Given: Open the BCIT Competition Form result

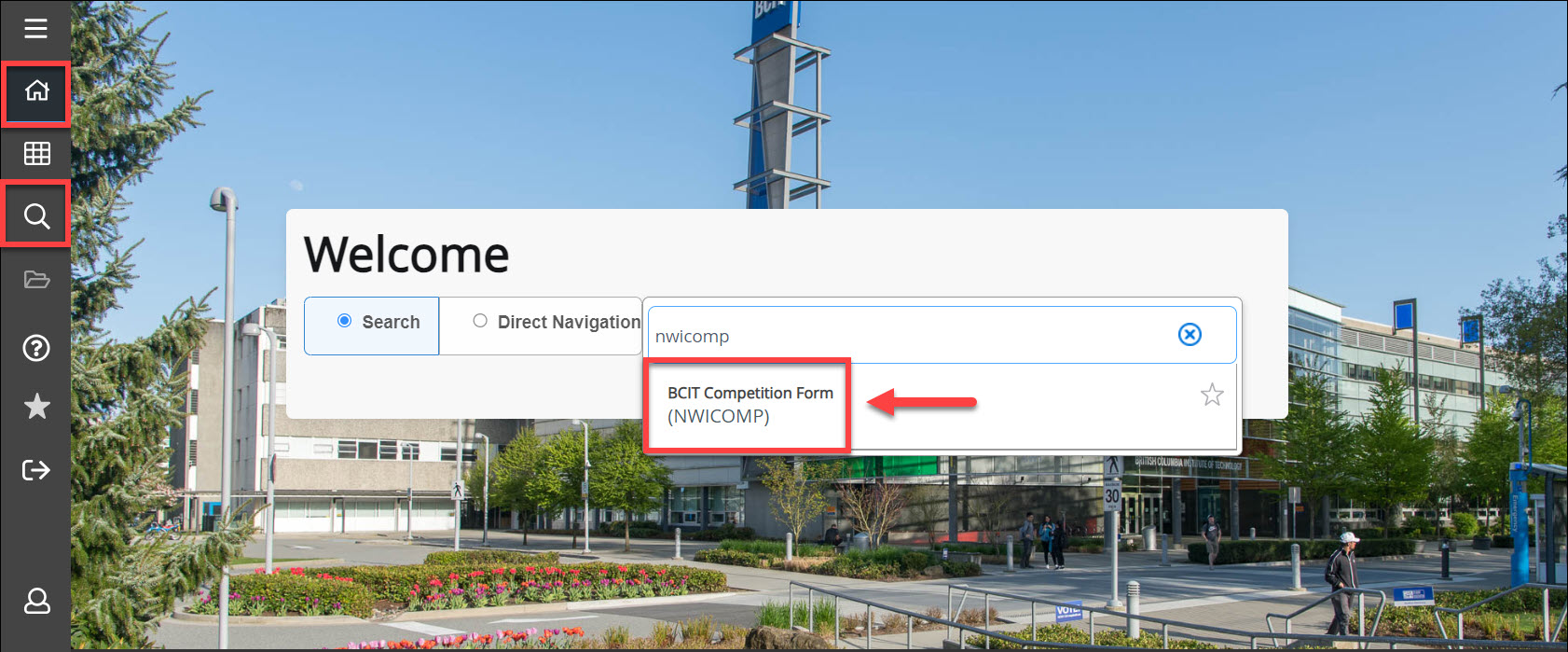Looking at the screenshot, I should 750,394.
